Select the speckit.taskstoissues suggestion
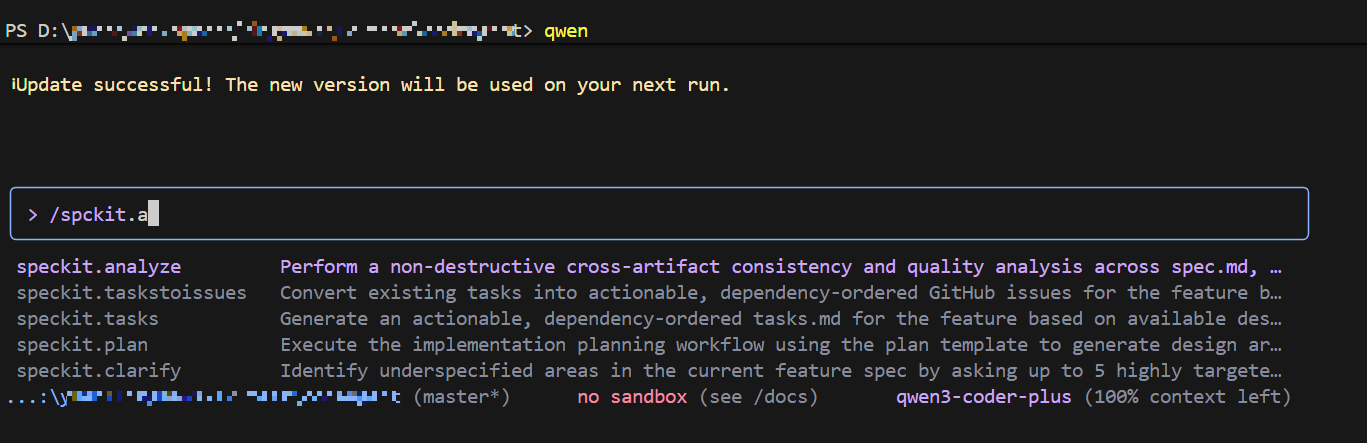Viewport: 1367px width, 443px height. [131, 293]
